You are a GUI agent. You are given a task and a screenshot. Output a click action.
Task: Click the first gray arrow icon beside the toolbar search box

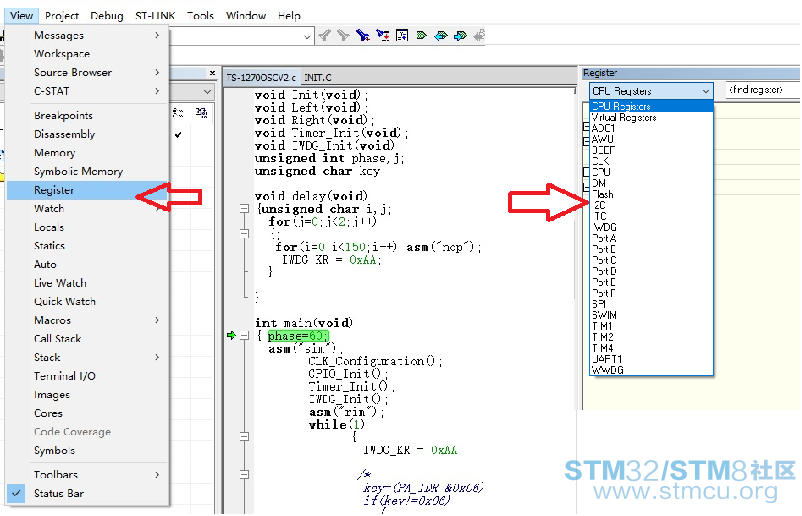pyautogui.click(x=324, y=35)
